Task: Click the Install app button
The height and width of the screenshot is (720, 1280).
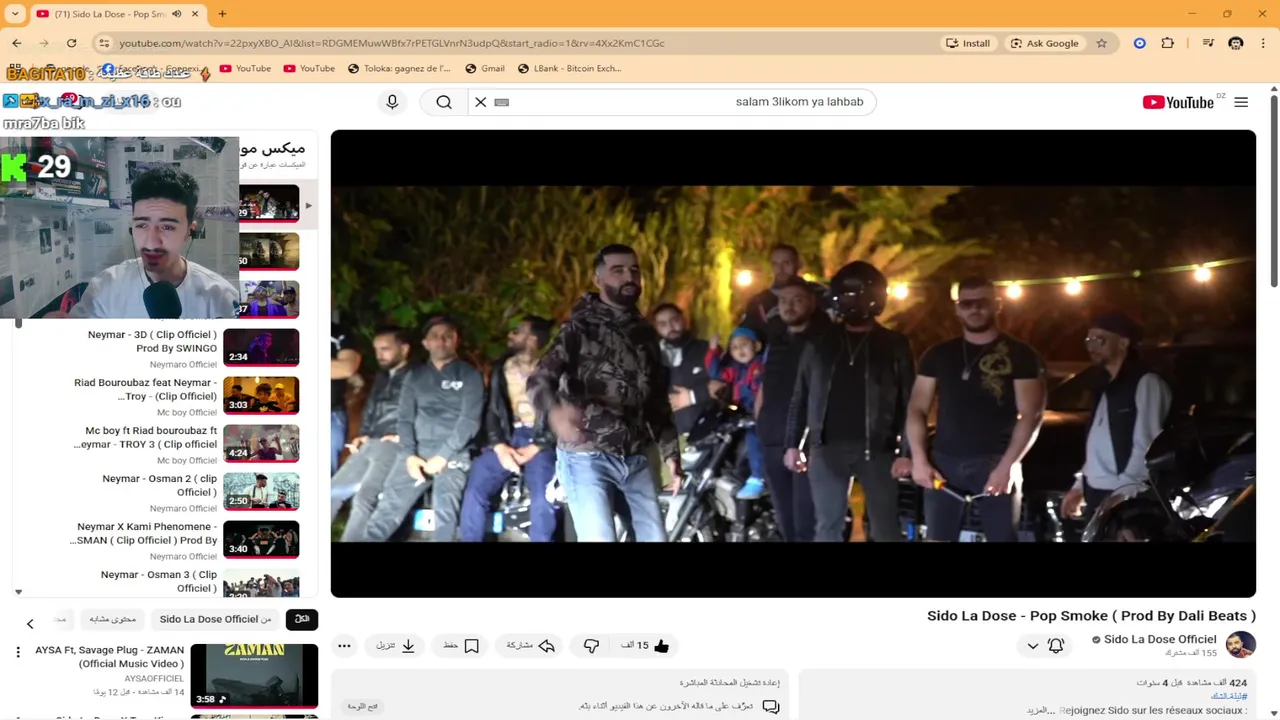Action: tap(968, 43)
